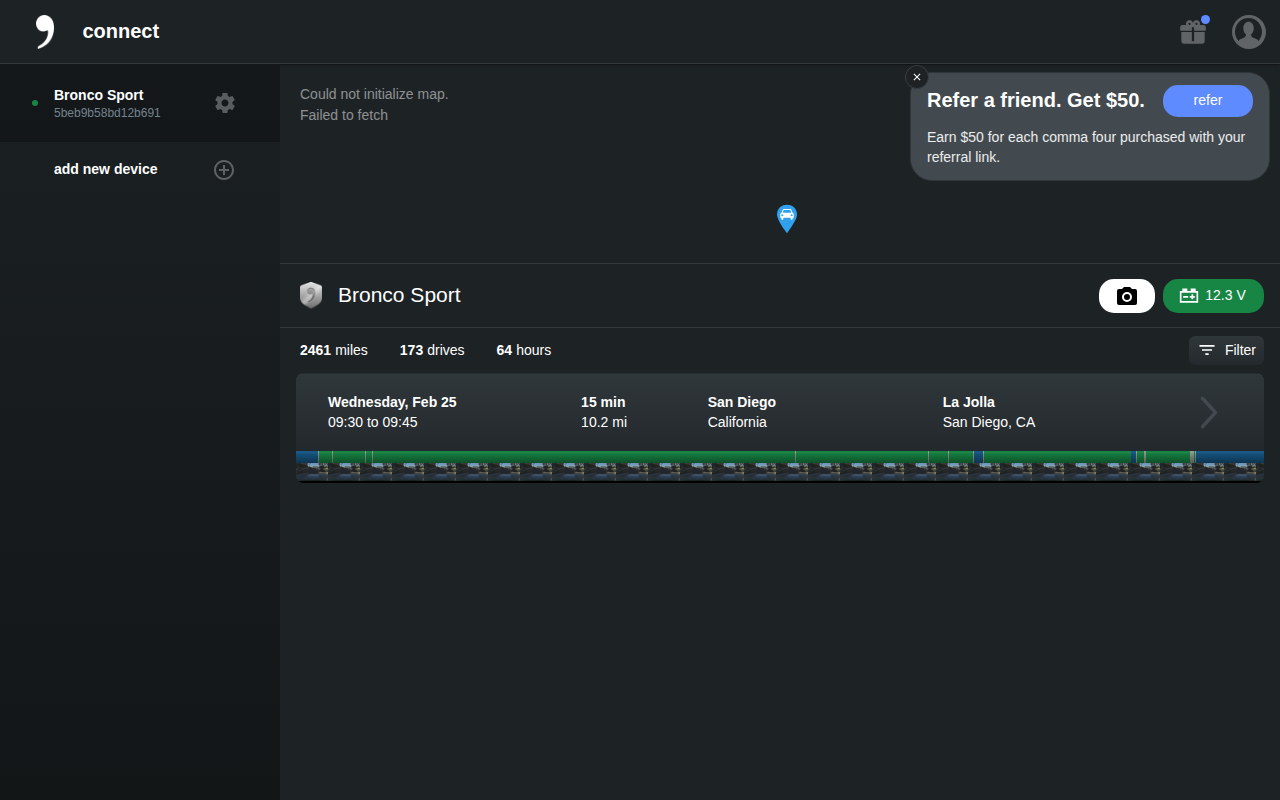Open the gift rewards icon
The image size is (1280, 800).
click(x=1193, y=32)
